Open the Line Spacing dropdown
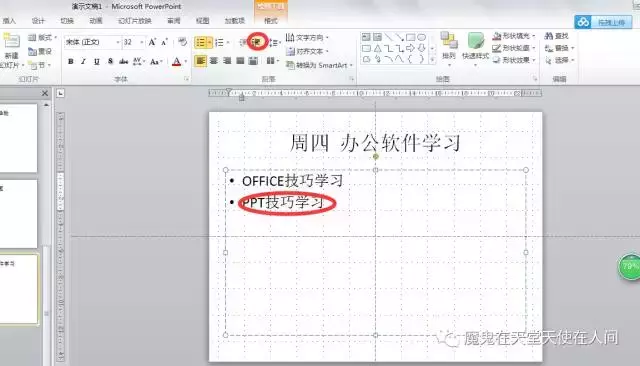The height and width of the screenshot is (366, 640). pos(275,42)
